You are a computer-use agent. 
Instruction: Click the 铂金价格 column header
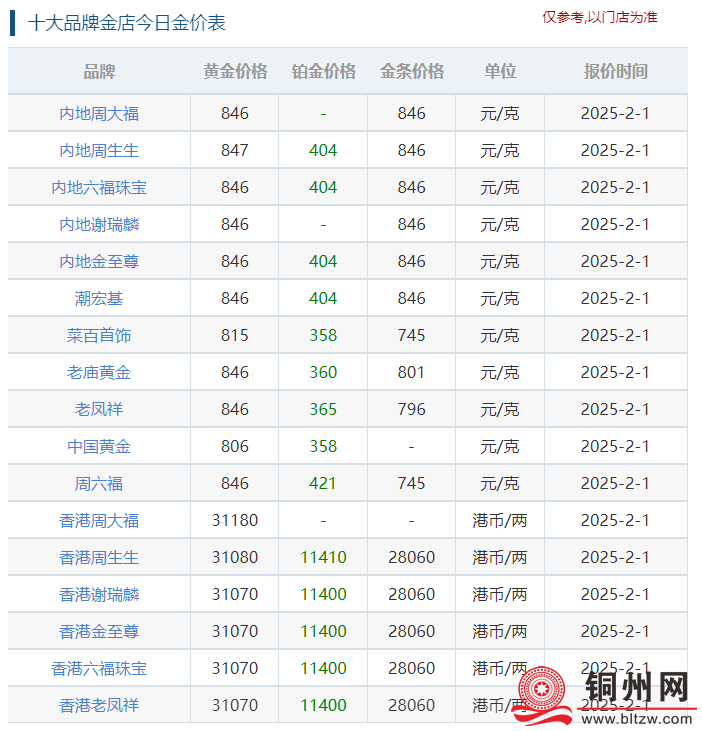(323, 71)
